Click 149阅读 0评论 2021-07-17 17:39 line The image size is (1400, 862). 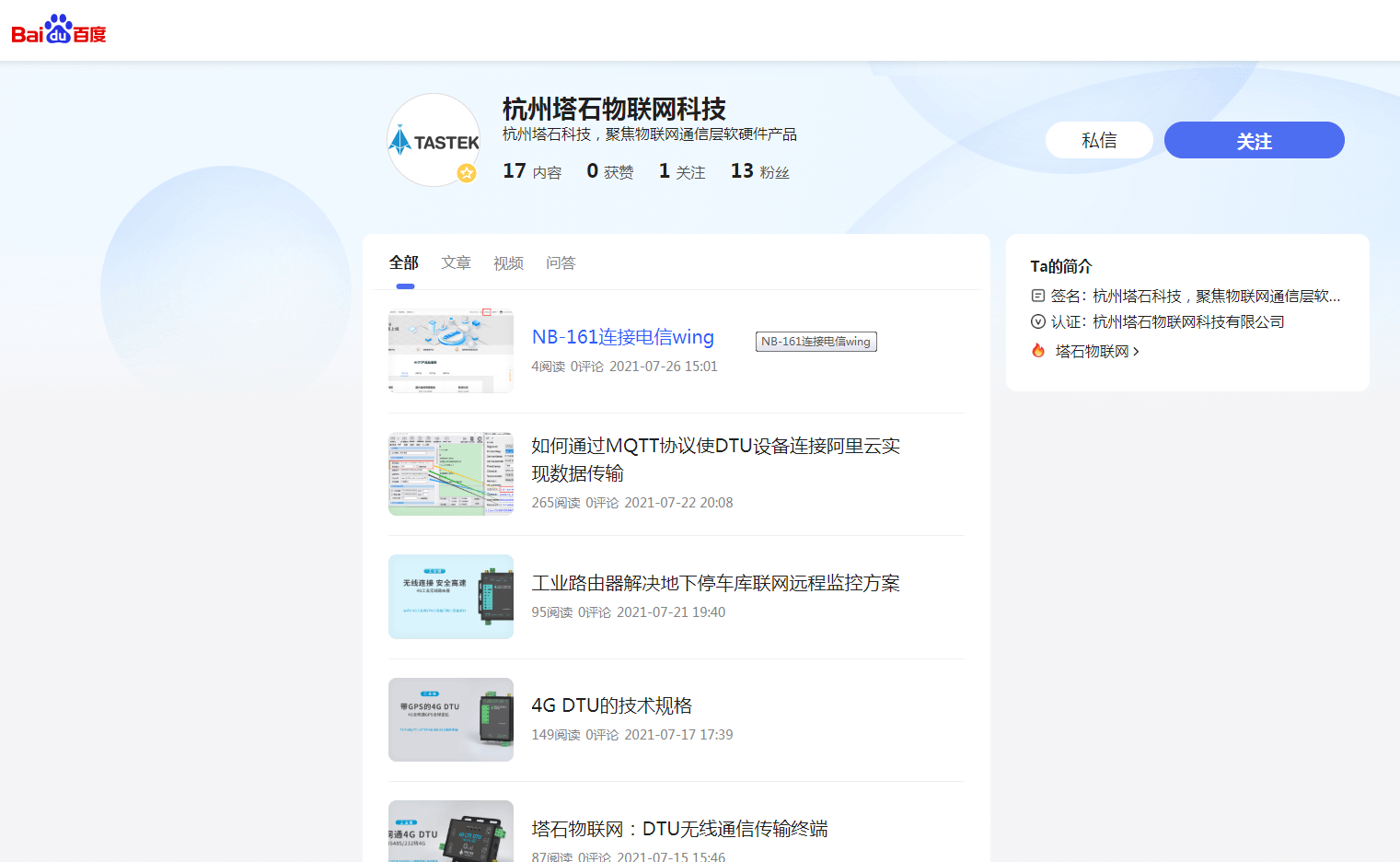tap(632, 735)
